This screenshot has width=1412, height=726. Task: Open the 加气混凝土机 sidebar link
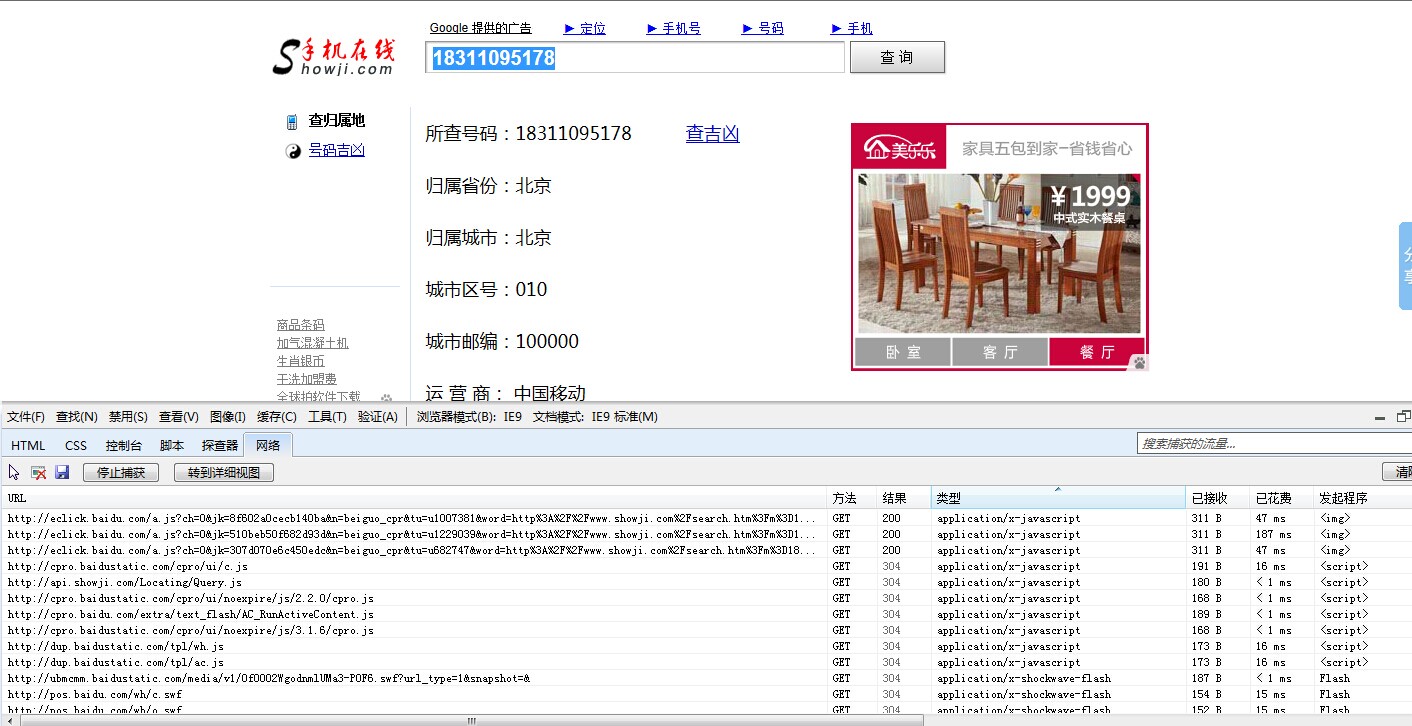(x=313, y=343)
